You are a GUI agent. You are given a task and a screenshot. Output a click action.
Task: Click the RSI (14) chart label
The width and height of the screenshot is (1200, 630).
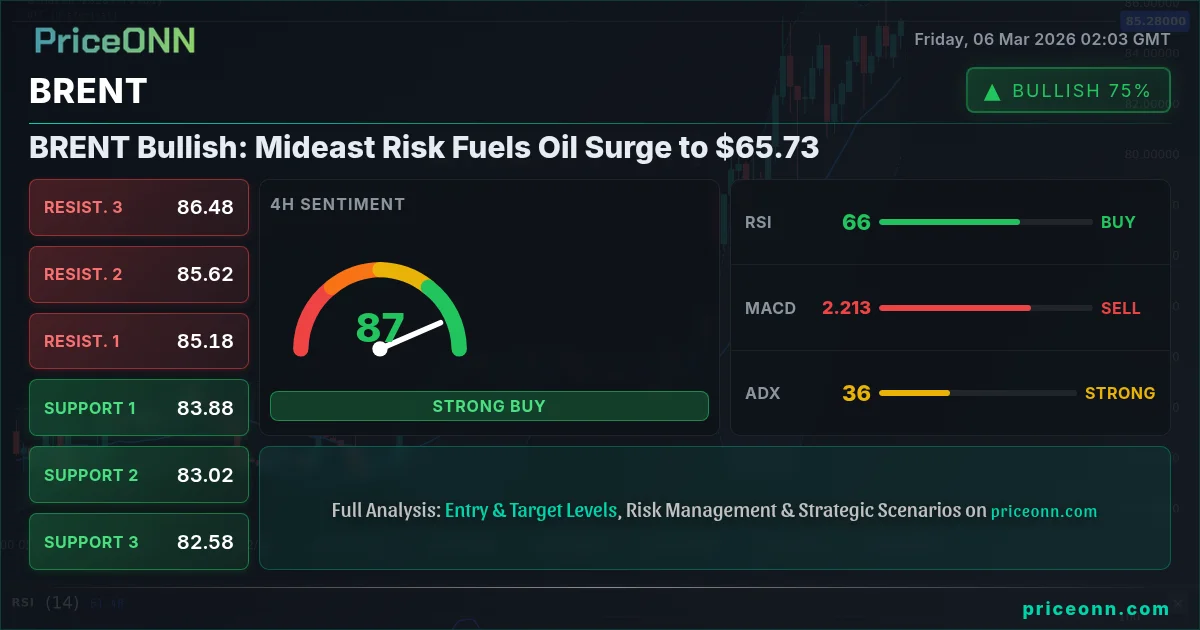45,602
